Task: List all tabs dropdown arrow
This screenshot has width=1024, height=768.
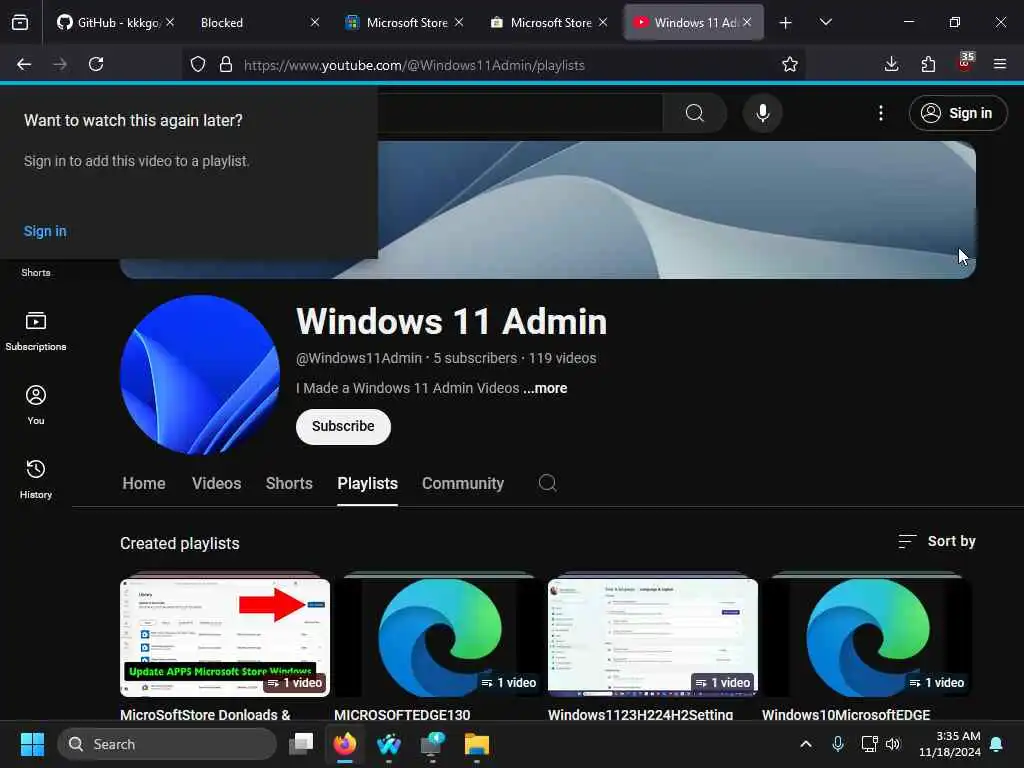Action: (x=825, y=23)
